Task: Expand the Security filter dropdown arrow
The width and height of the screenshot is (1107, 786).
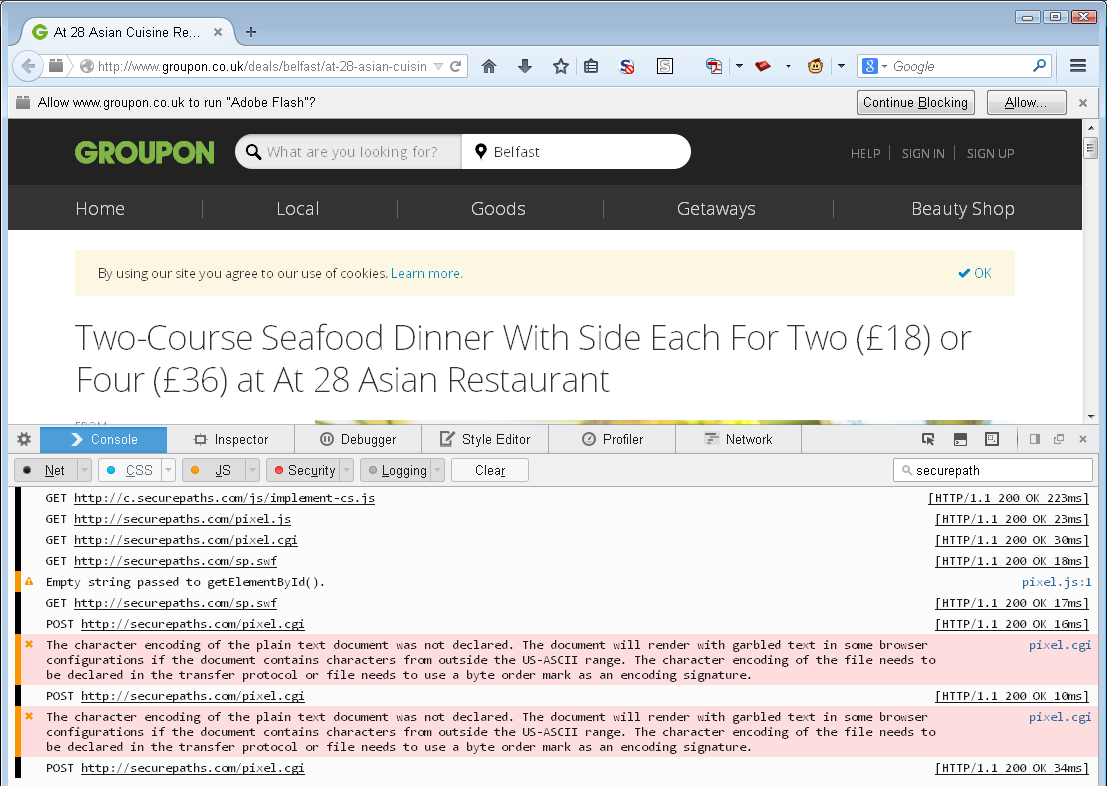Action: [347, 470]
